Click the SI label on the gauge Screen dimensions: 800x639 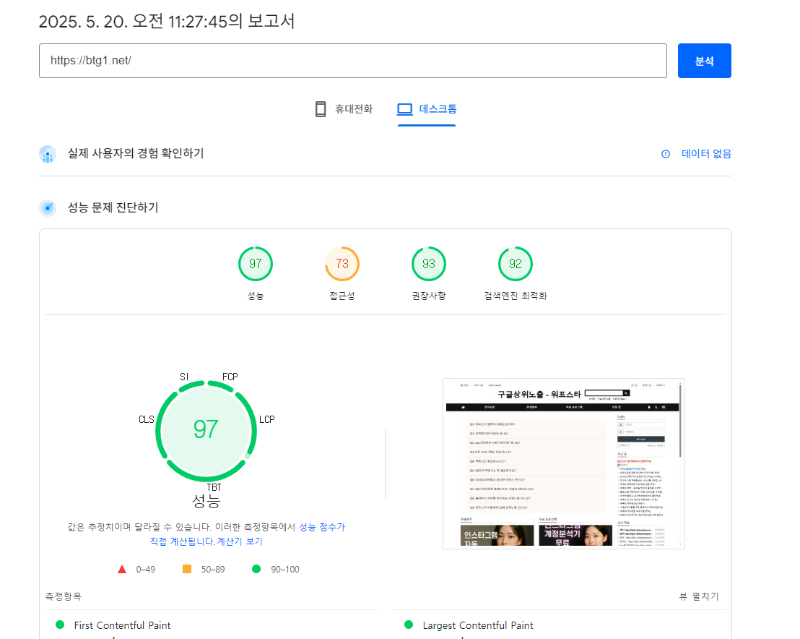tap(184, 377)
